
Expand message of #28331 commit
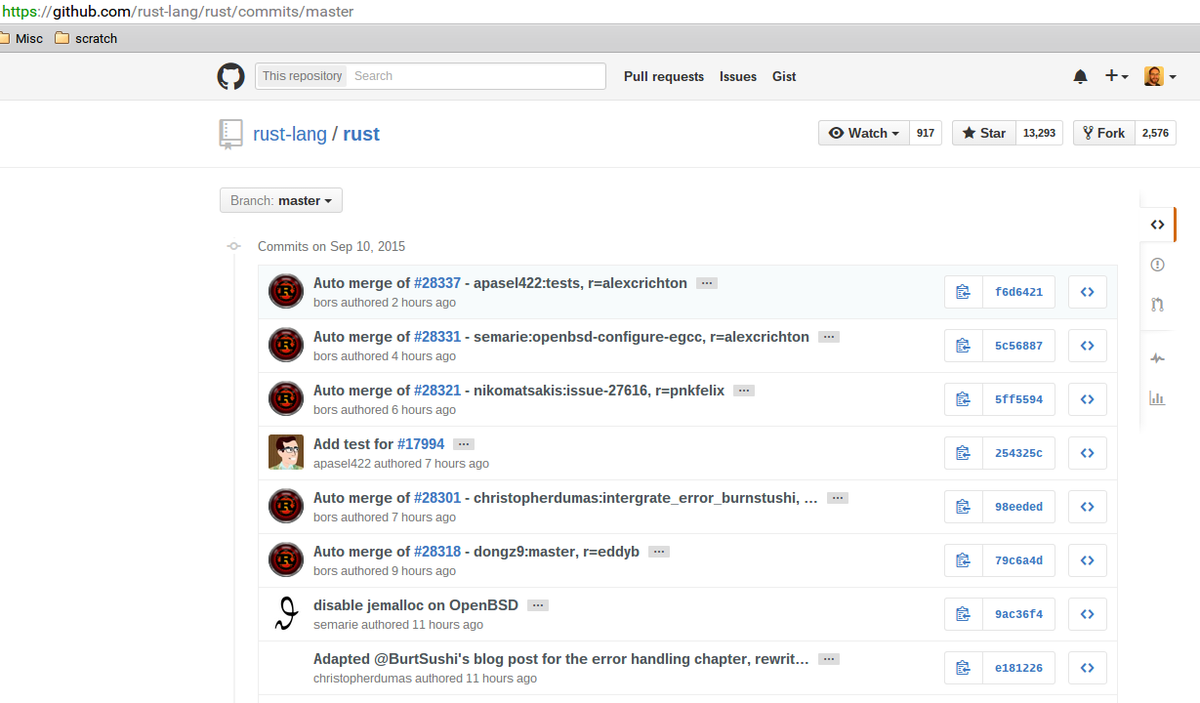click(829, 337)
